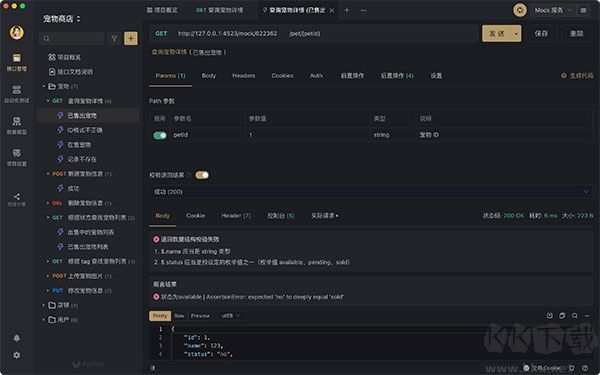Toggle the 校验返回结果 switch
600x375 pixels.
[x=202, y=175]
